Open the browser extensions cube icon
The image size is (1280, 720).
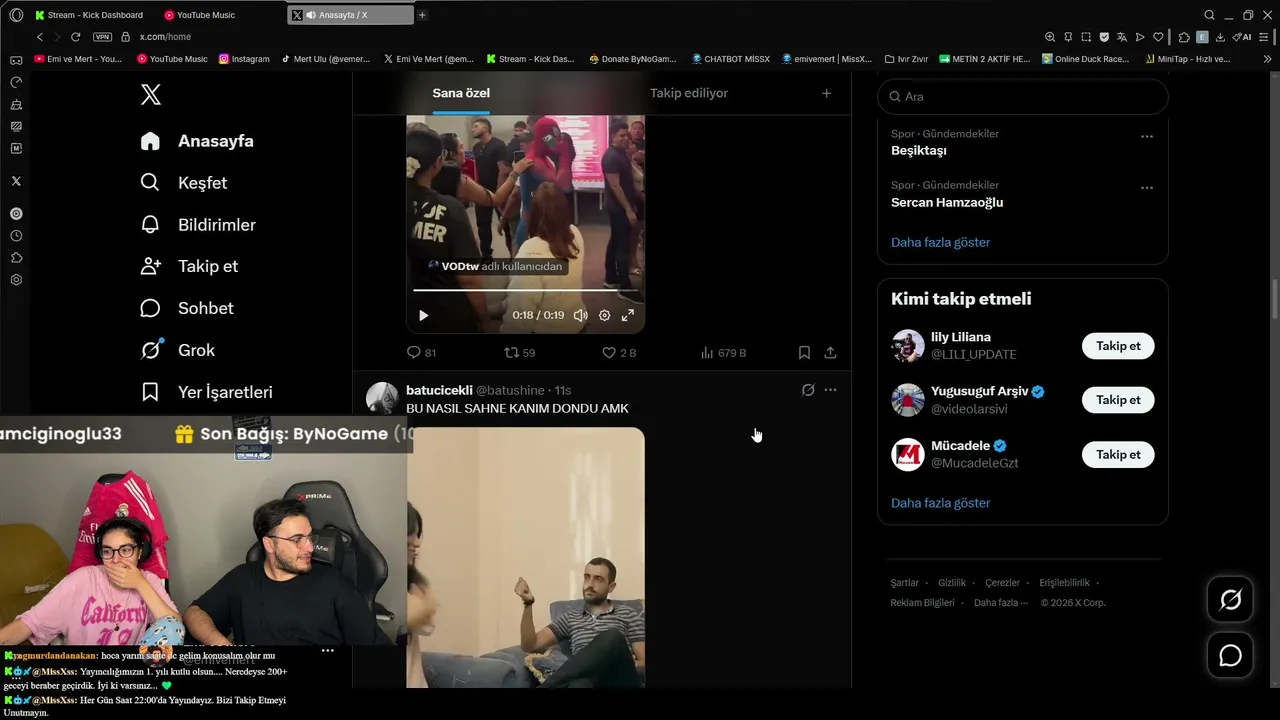click(1184, 37)
